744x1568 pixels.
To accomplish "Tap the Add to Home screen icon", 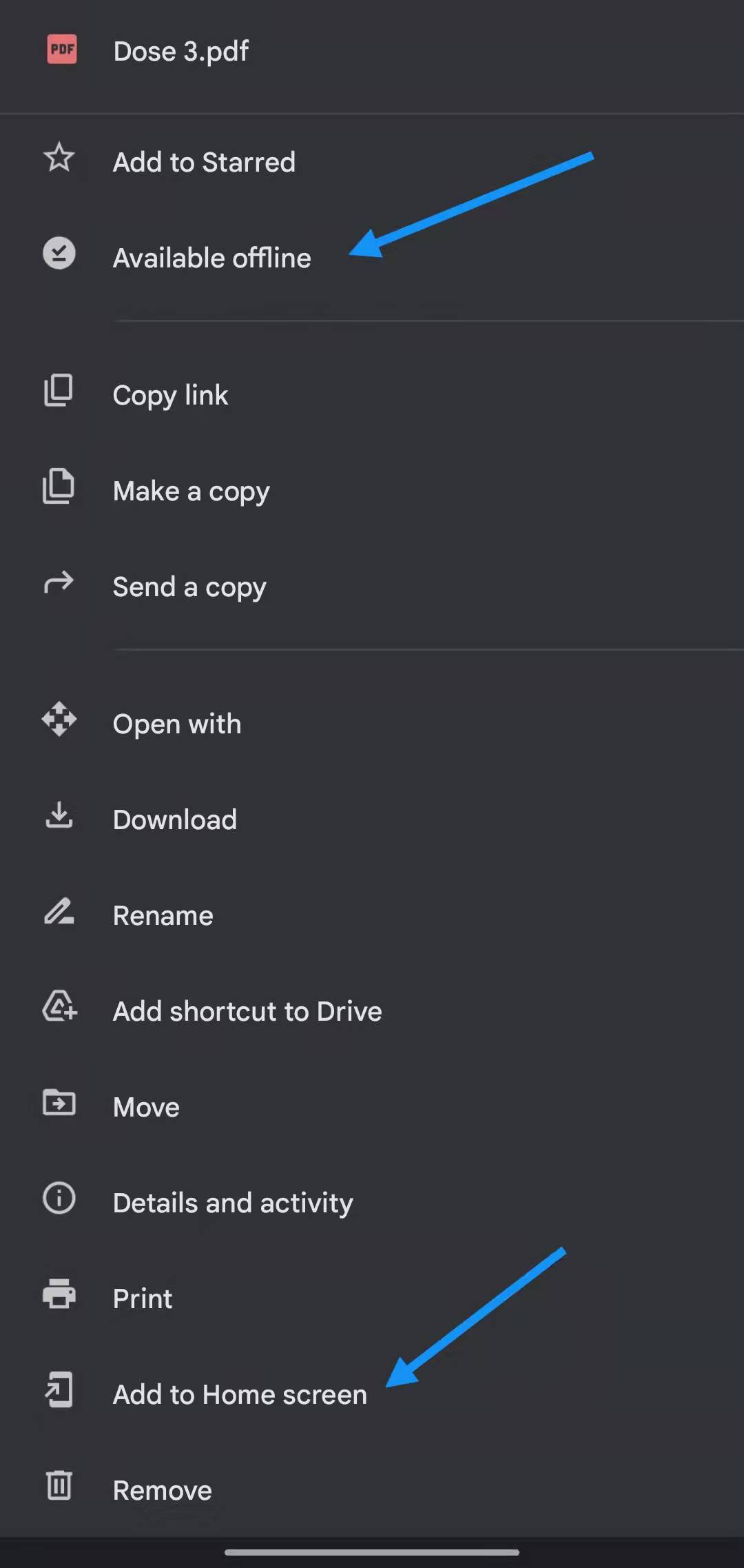I will tap(59, 1389).
